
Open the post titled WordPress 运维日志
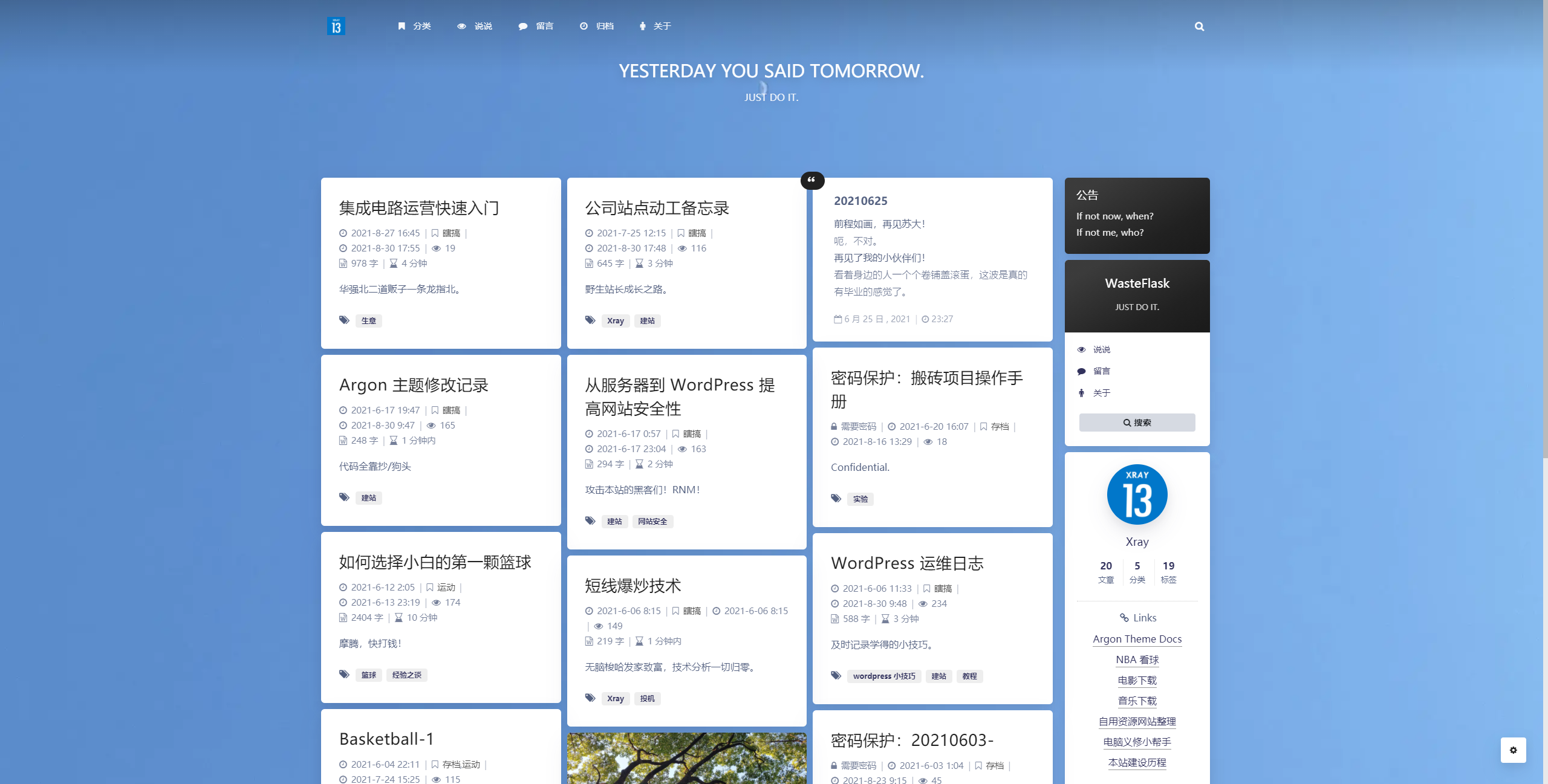[x=908, y=563]
